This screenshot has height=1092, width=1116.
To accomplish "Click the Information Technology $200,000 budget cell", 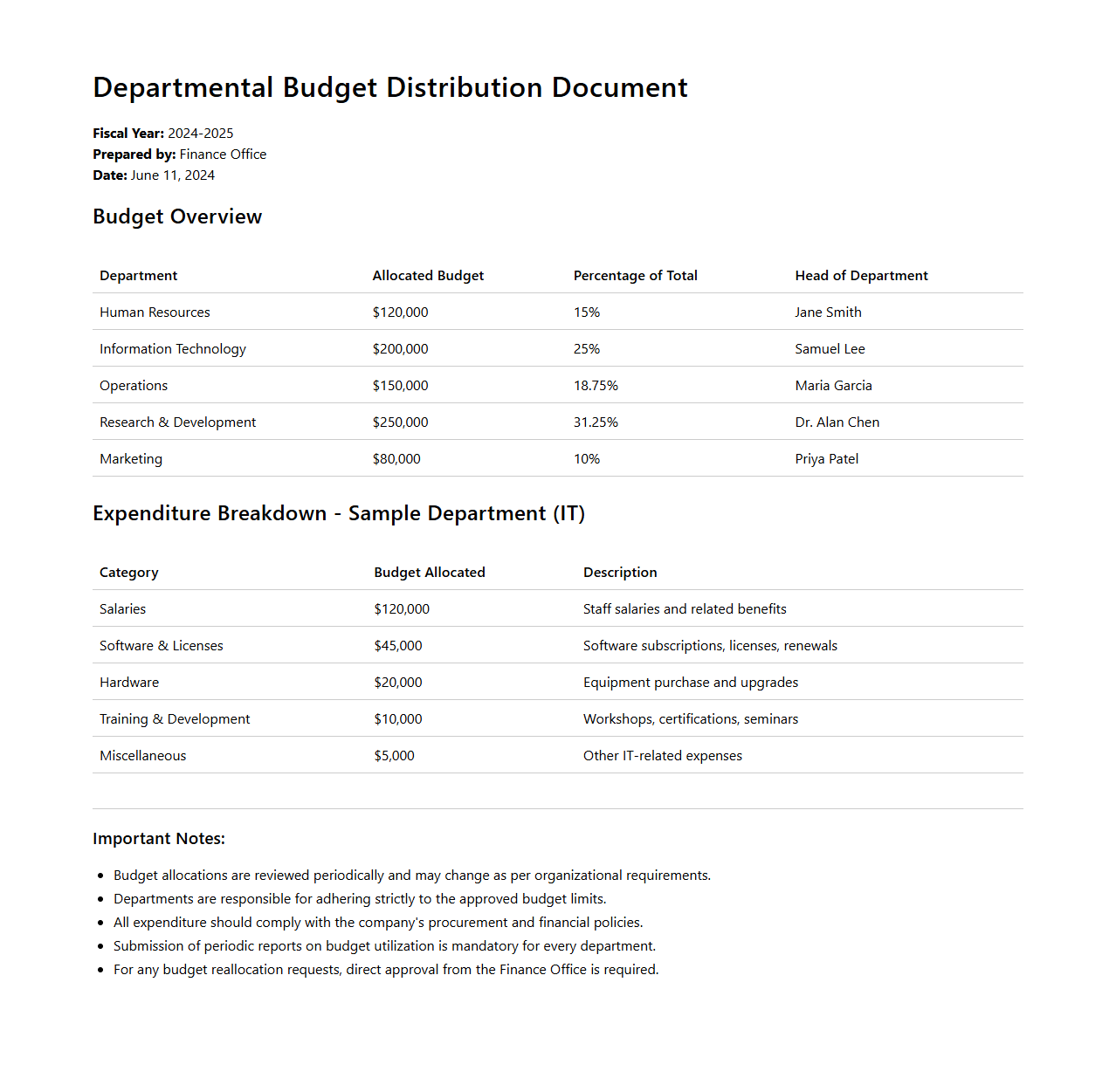I will click(x=400, y=349).
